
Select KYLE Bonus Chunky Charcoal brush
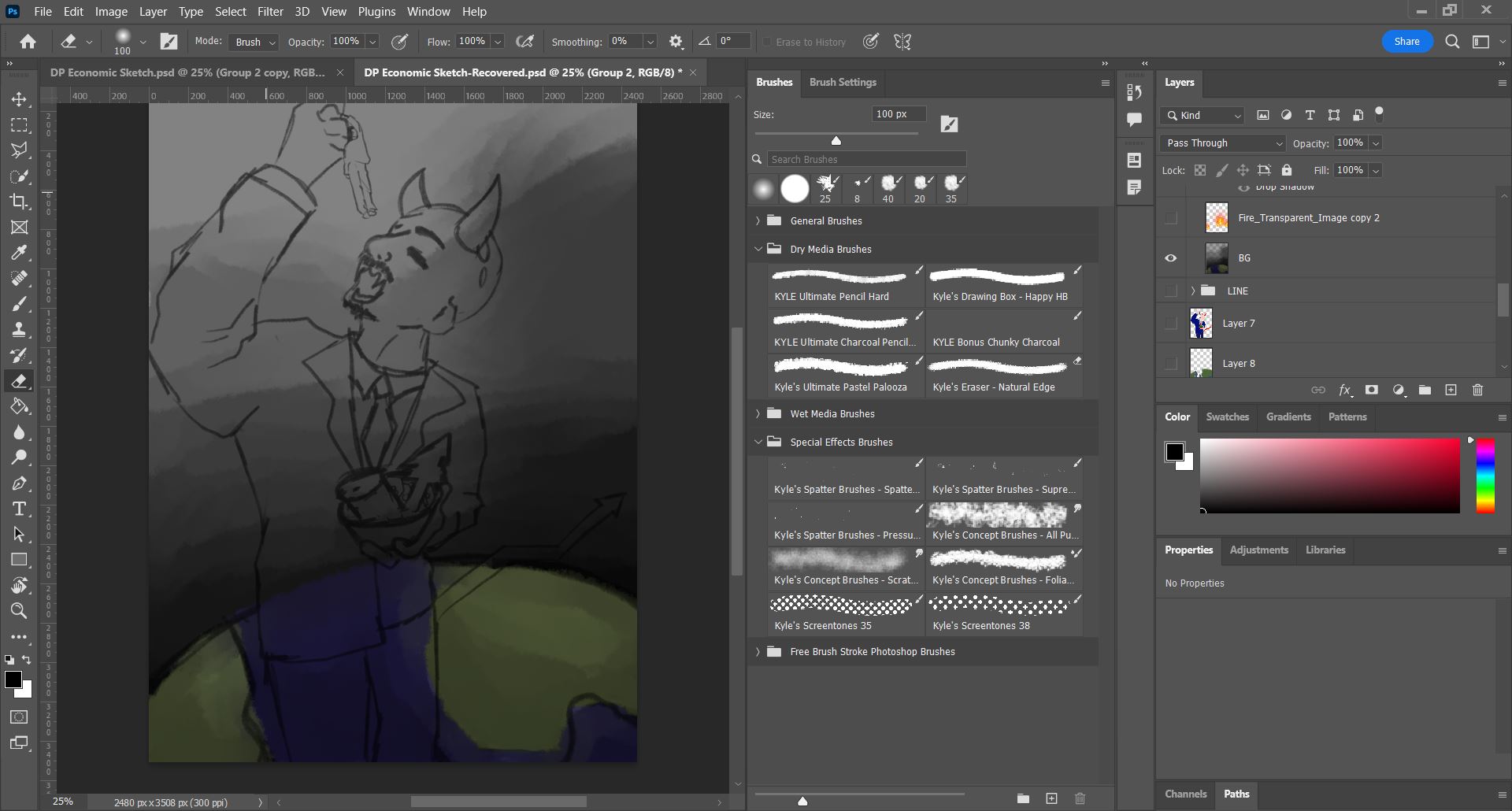click(x=1004, y=331)
